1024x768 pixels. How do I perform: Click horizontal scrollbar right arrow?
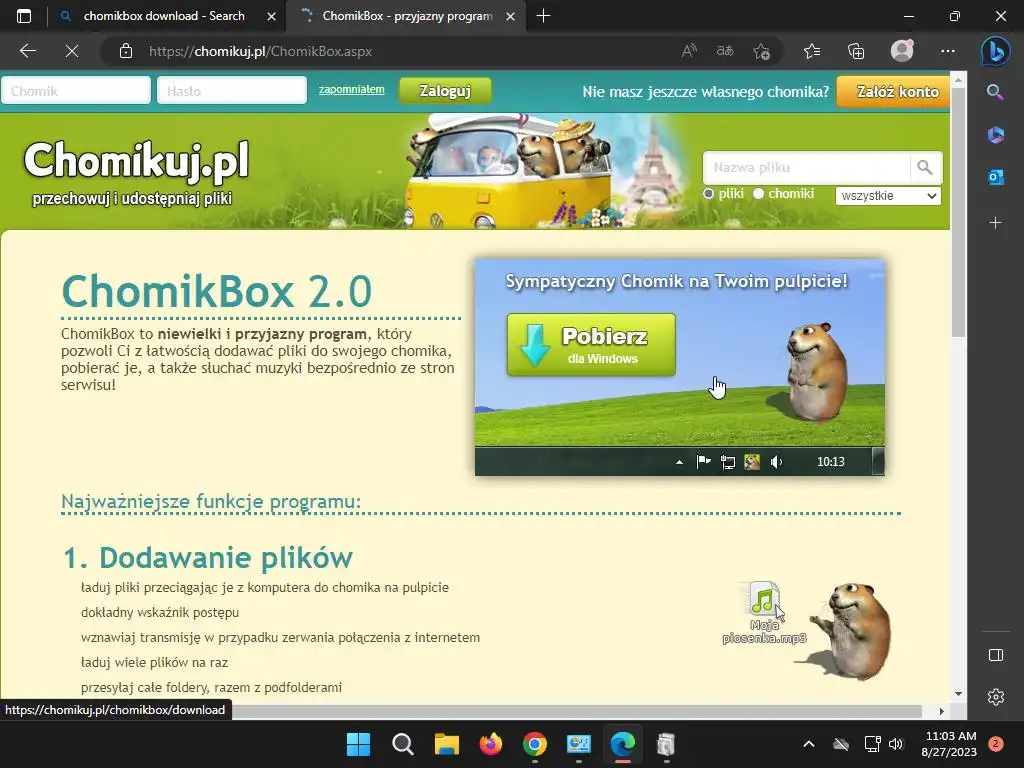pos(941,711)
